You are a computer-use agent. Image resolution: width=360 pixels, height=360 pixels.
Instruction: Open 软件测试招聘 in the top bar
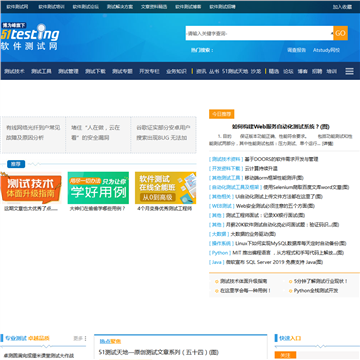pyautogui.click(x=222, y=7)
